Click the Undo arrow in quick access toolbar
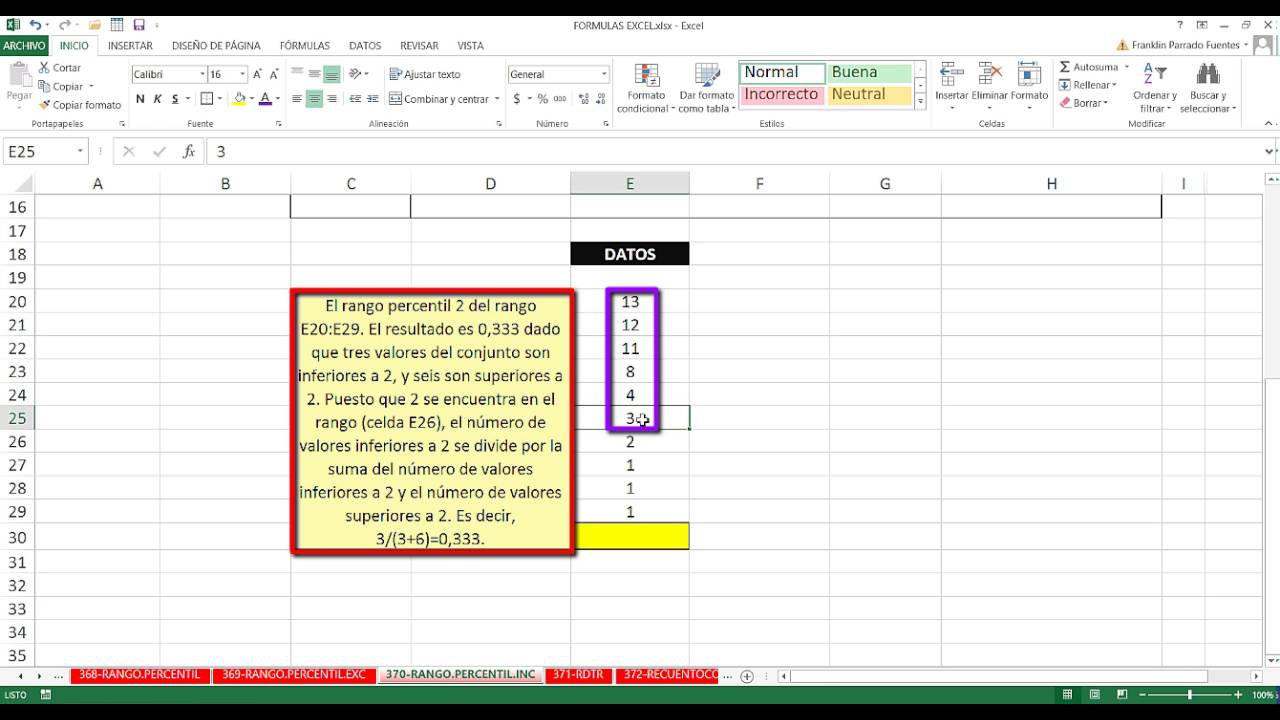The height and width of the screenshot is (720, 1280). tap(35, 25)
